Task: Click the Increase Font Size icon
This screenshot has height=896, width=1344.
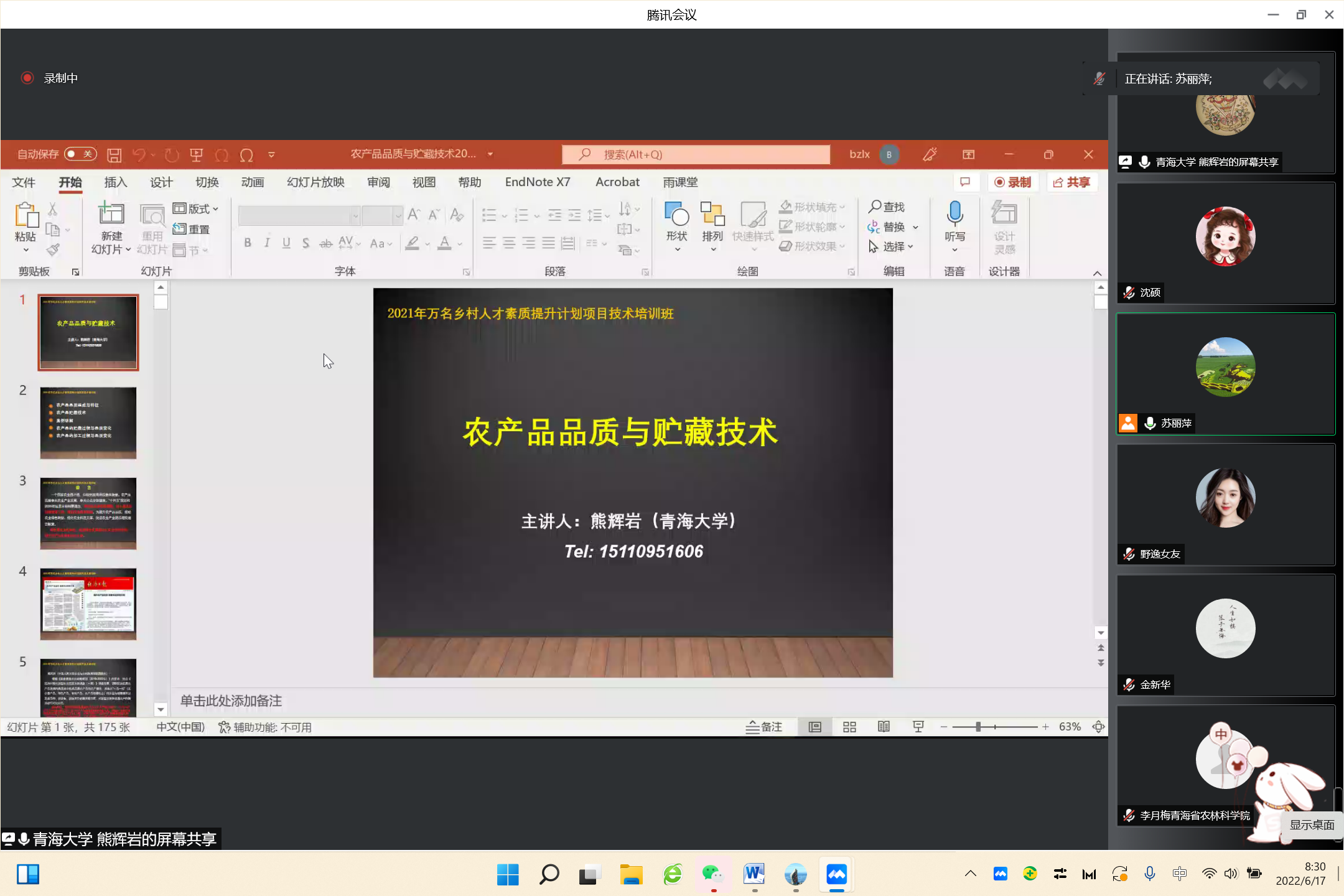Action: 414,215
